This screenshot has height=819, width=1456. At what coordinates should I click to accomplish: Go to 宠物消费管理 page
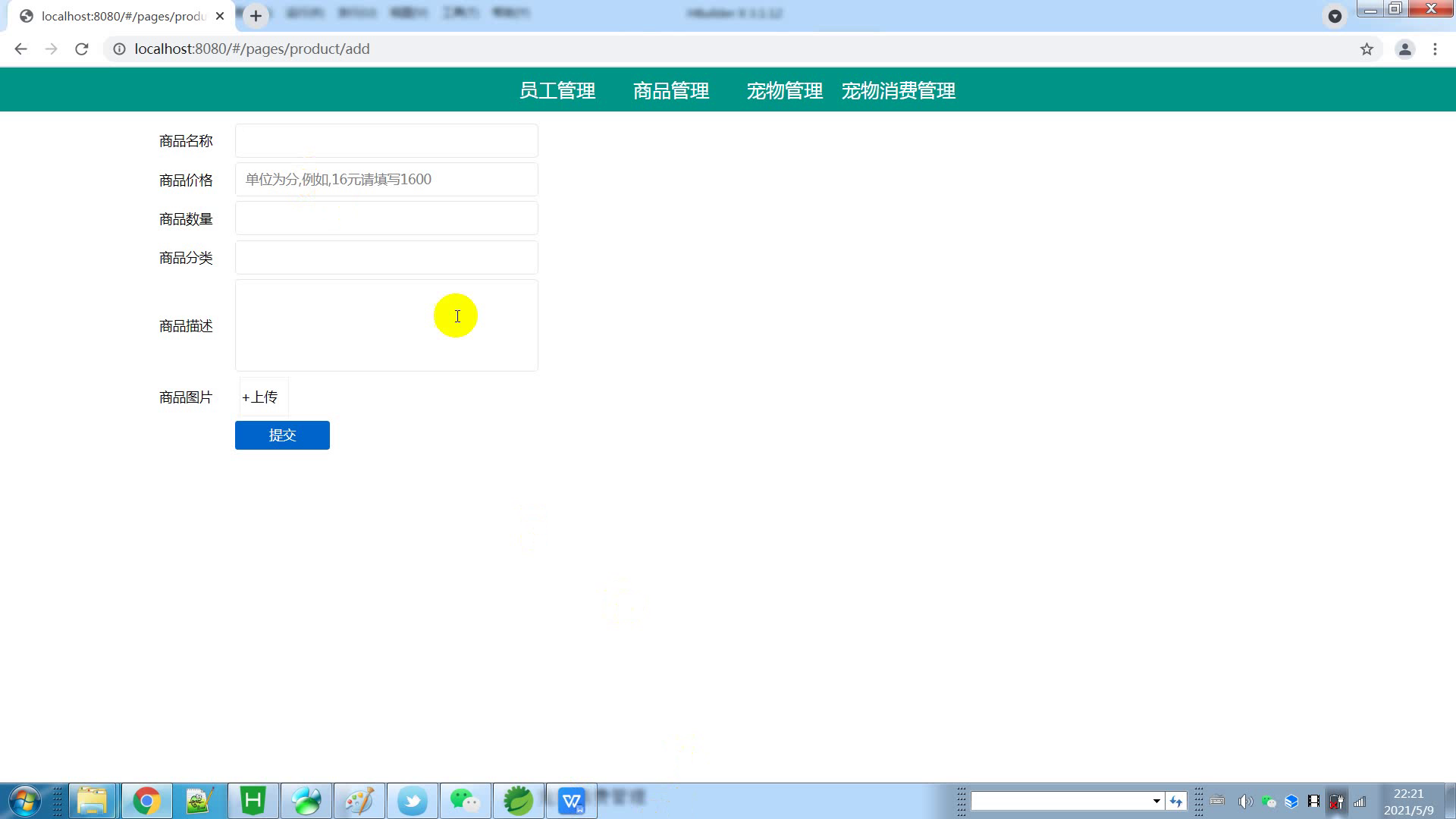pyautogui.click(x=899, y=91)
